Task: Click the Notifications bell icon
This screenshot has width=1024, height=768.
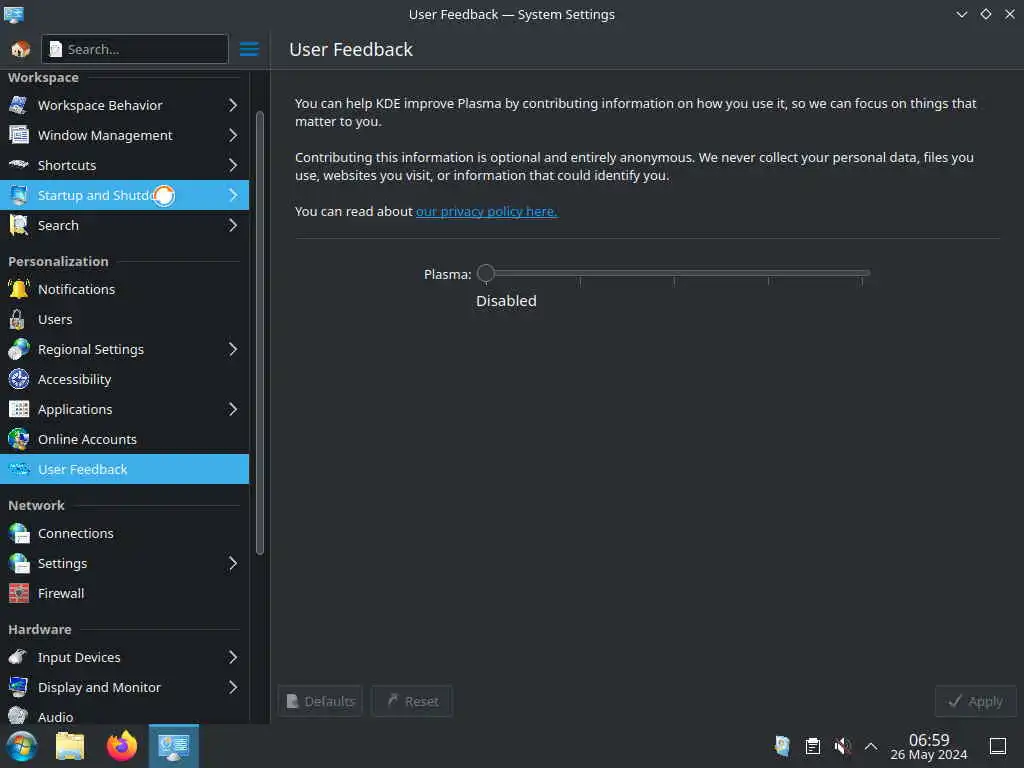Action: tap(18, 289)
